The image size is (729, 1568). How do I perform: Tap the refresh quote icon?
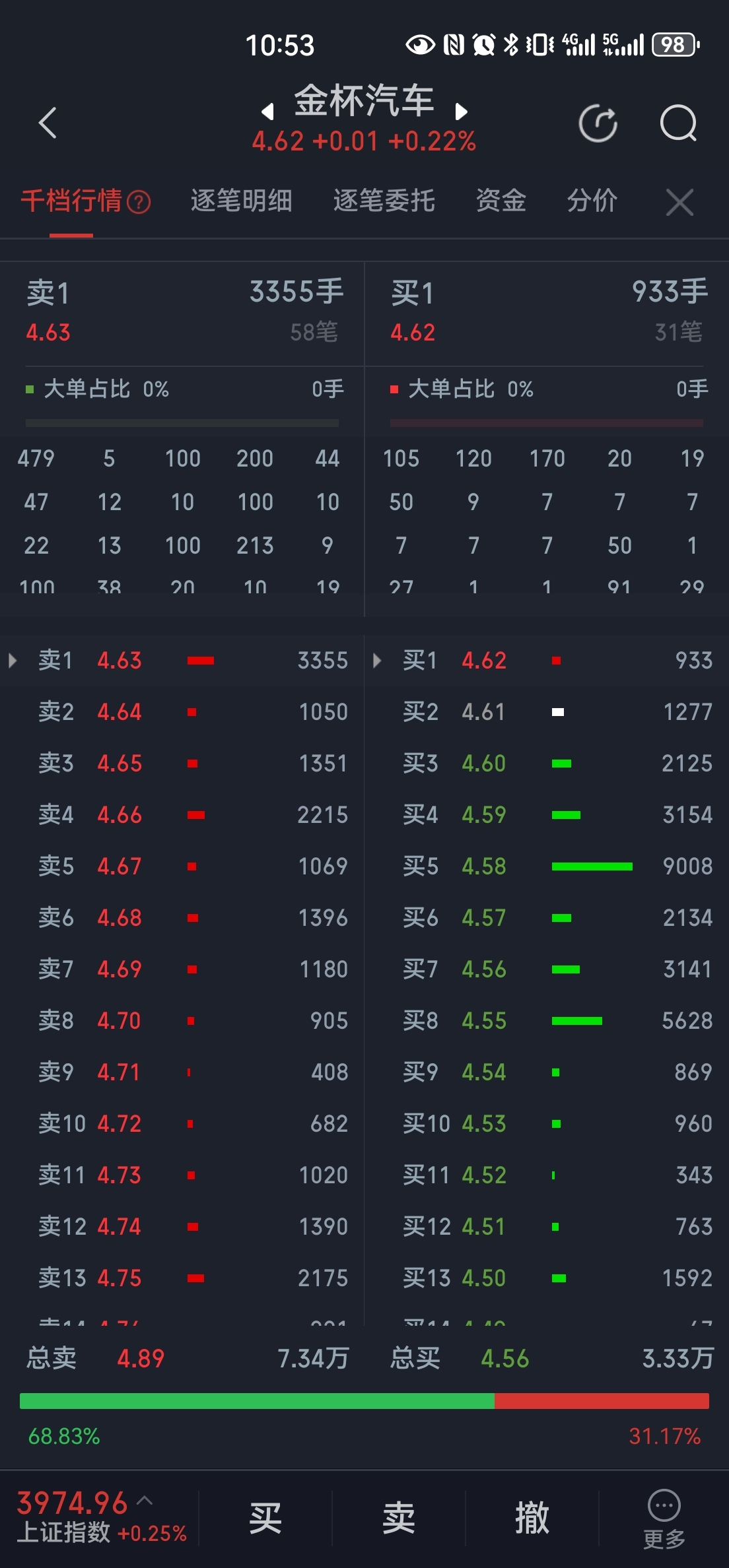(598, 123)
